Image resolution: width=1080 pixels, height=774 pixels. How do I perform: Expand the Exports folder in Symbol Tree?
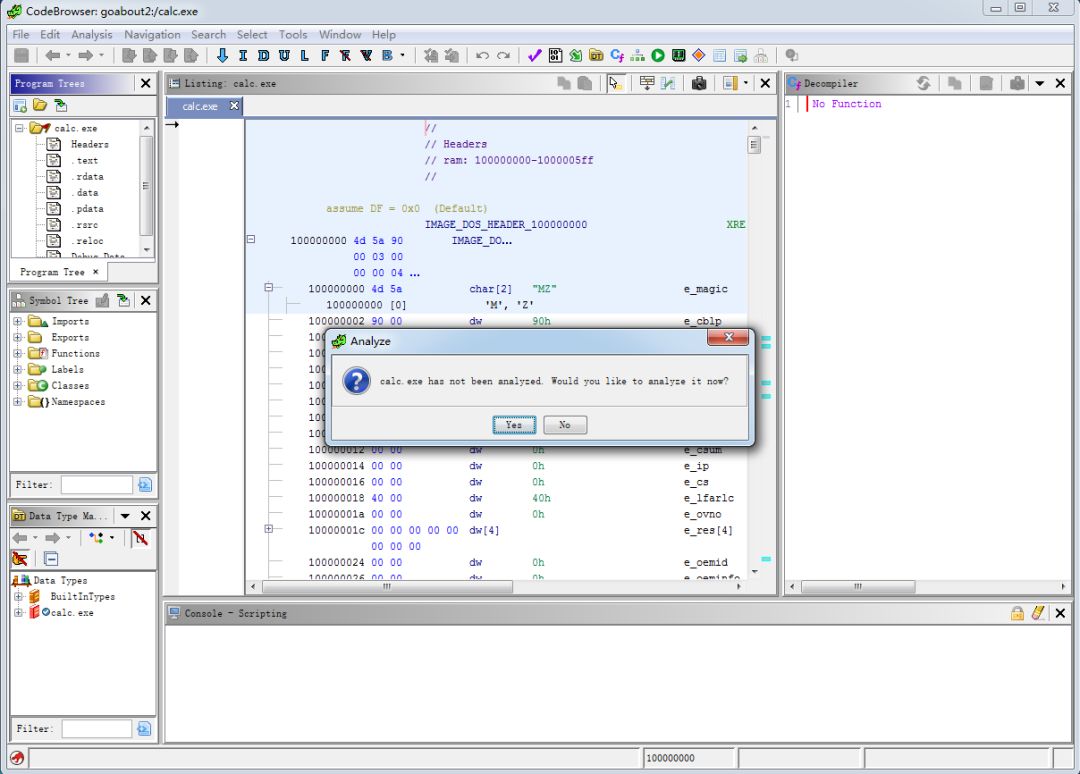click(x=18, y=337)
